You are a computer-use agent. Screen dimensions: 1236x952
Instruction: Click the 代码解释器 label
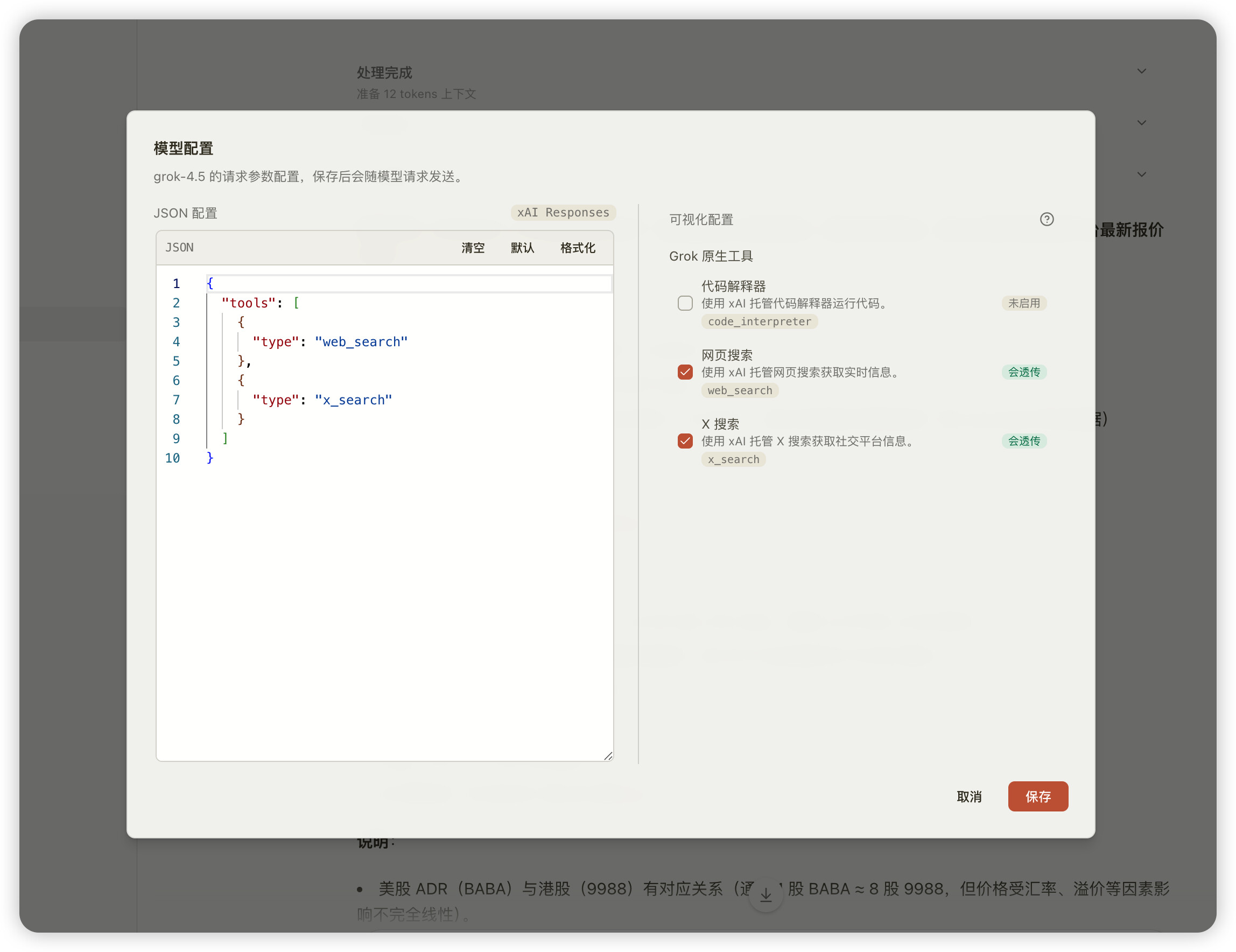pos(733,286)
